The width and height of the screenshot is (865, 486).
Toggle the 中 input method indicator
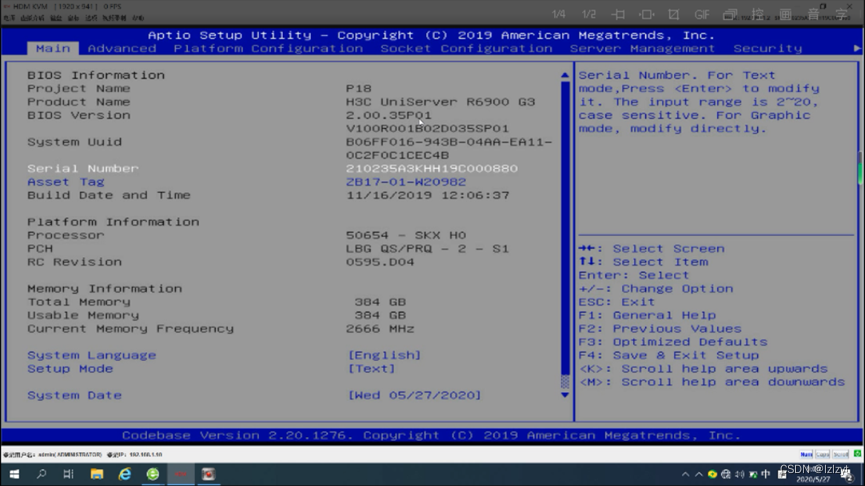pyautogui.click(x=765, y=474)
